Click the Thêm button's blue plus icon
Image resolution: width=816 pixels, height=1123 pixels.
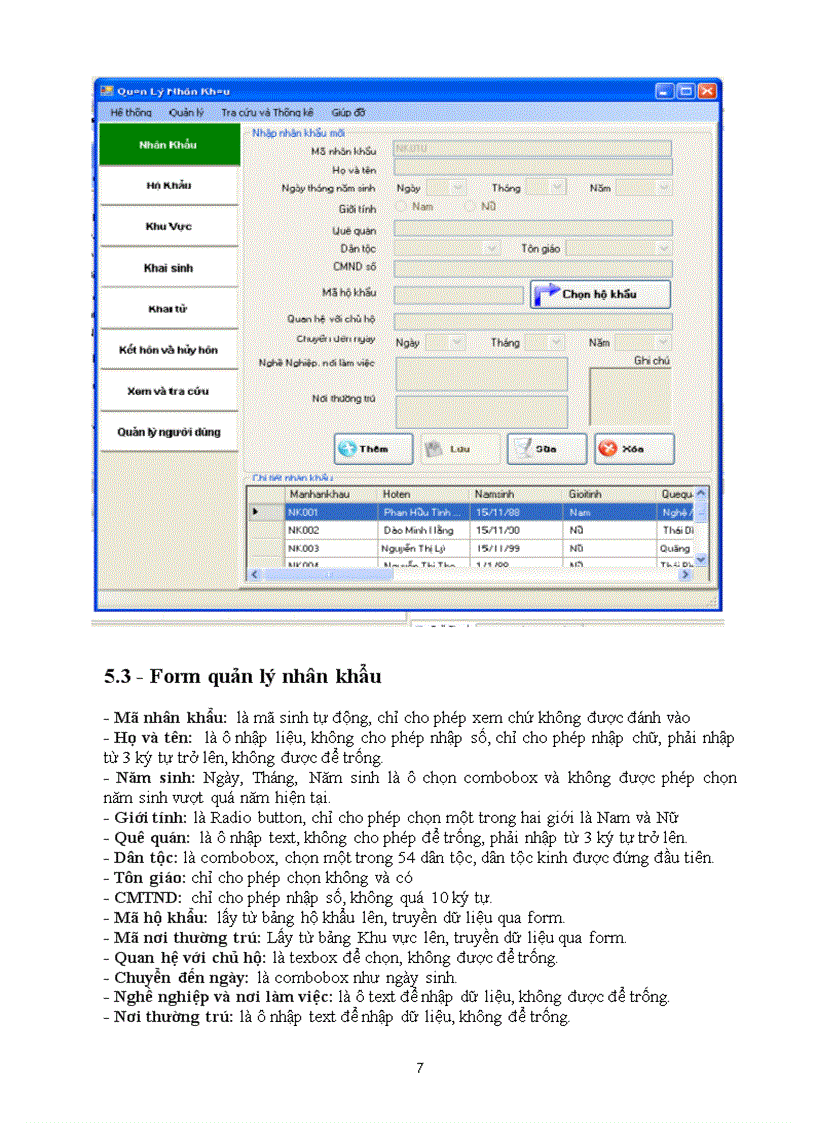[347, 448]
